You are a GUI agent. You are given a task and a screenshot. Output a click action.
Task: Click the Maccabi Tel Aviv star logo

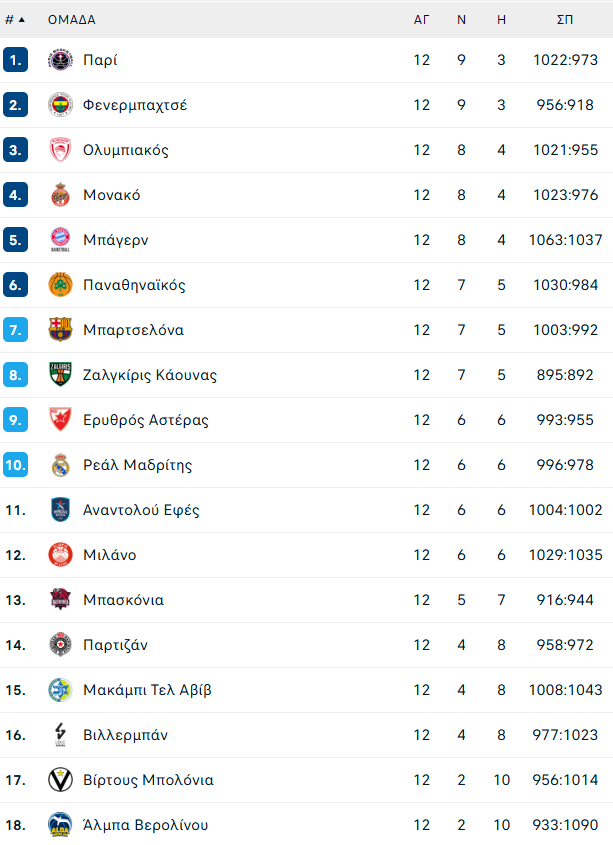click(x=60, y=690)
